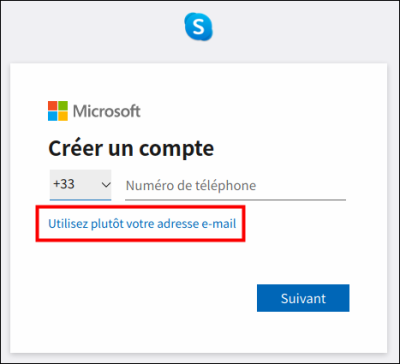Click the red square in Microsoft logo

click(53, 106)
